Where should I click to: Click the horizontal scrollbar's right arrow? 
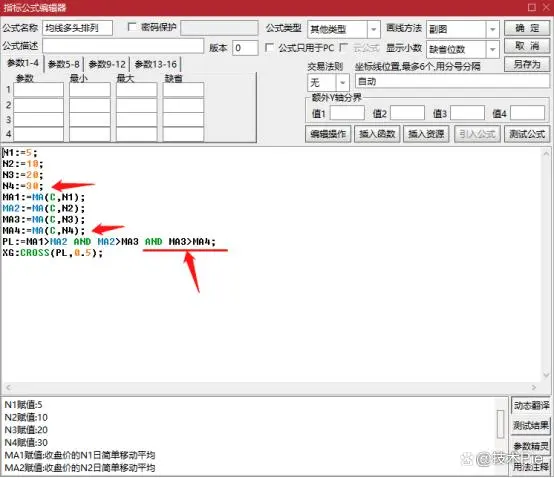tap(534, 388)
